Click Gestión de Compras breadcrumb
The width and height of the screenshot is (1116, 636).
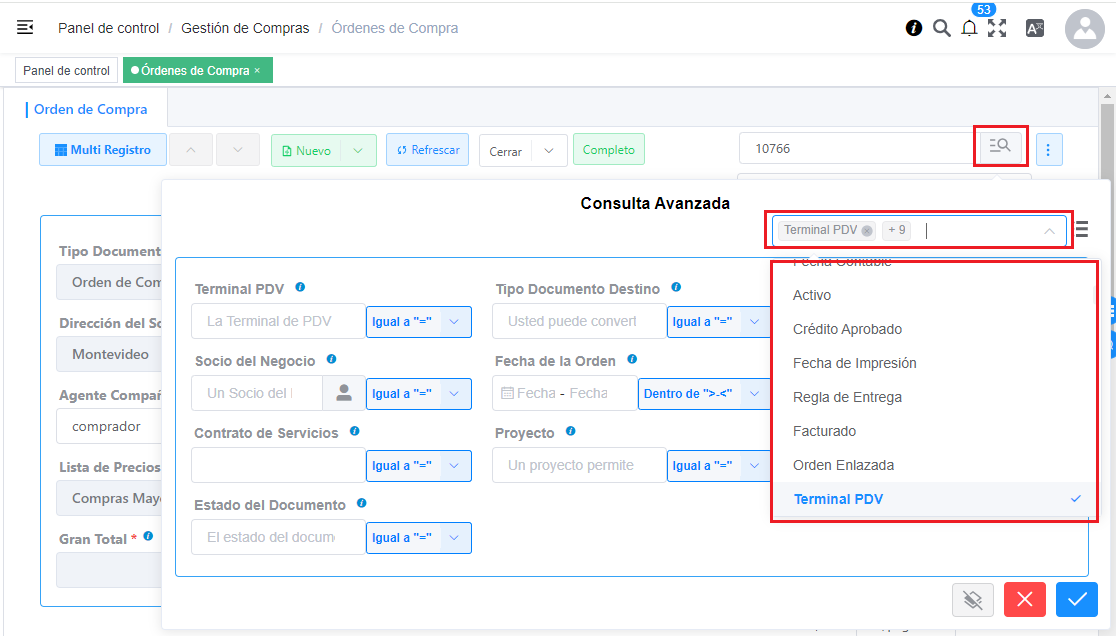(245, 28)
